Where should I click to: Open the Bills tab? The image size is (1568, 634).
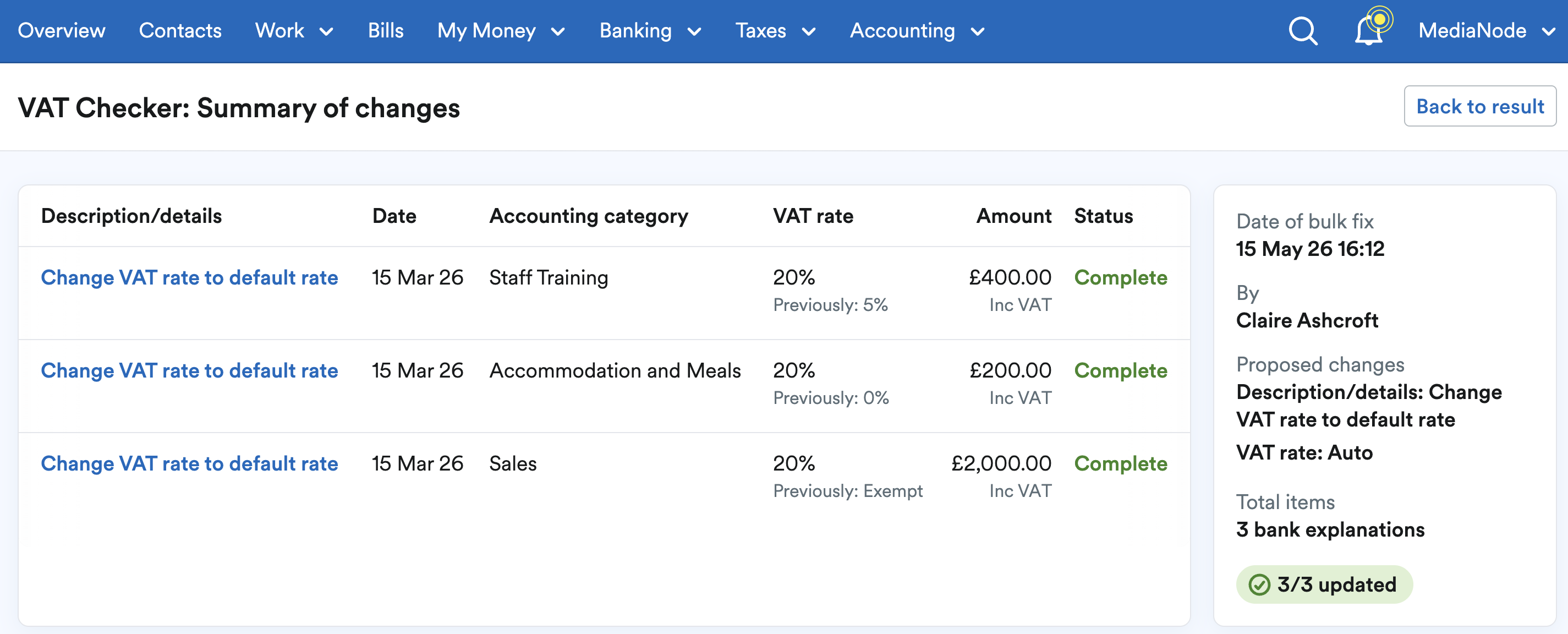(385, 30)
